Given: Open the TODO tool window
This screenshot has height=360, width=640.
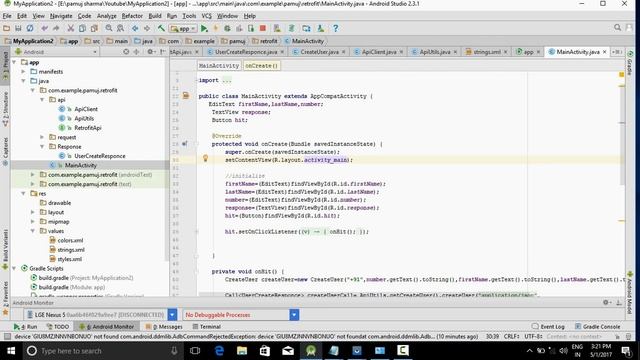Looking at the screenshot, I should [58, 327].
